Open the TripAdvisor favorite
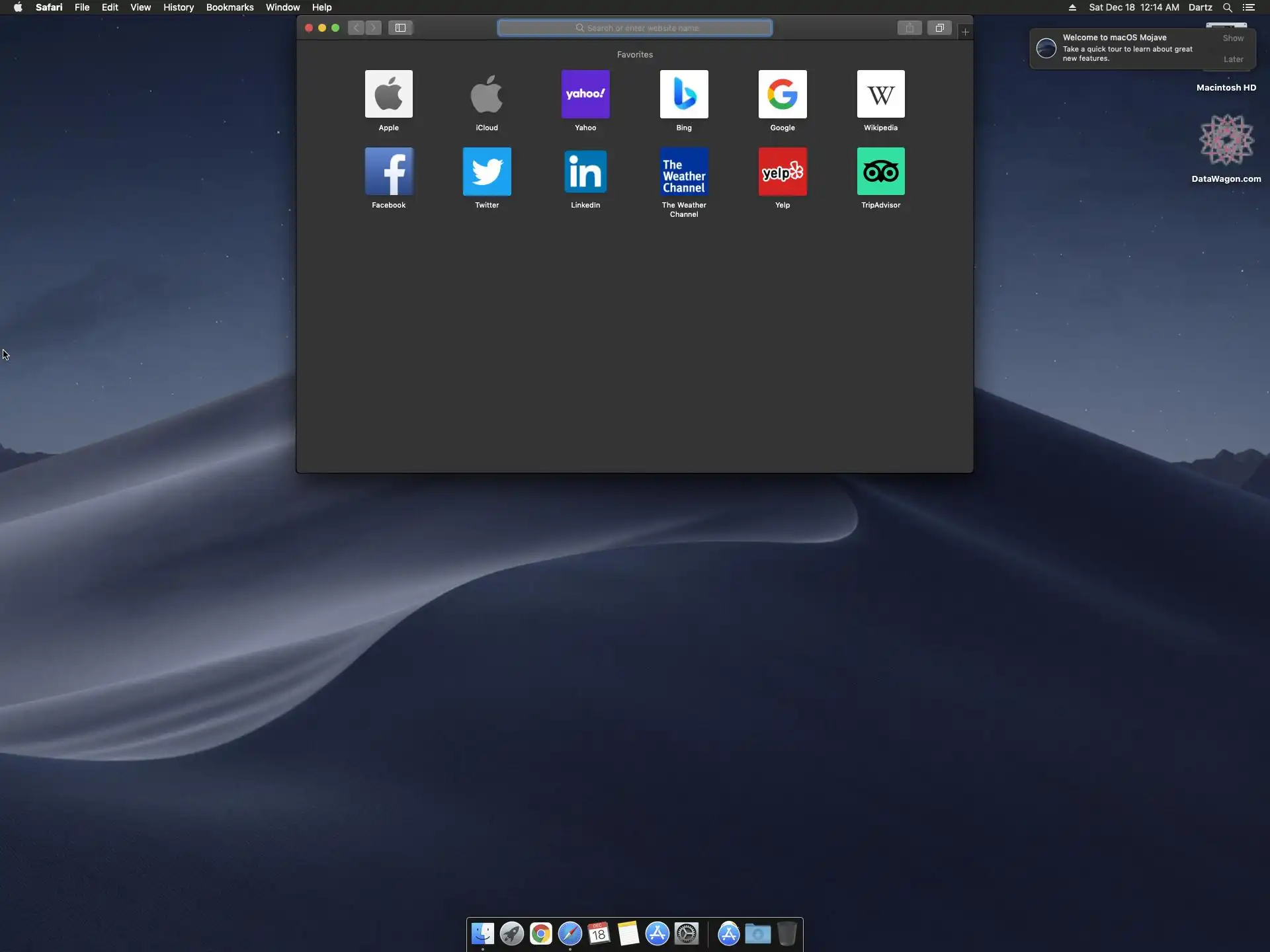The image size is (1270, 952). coord(880,172)
